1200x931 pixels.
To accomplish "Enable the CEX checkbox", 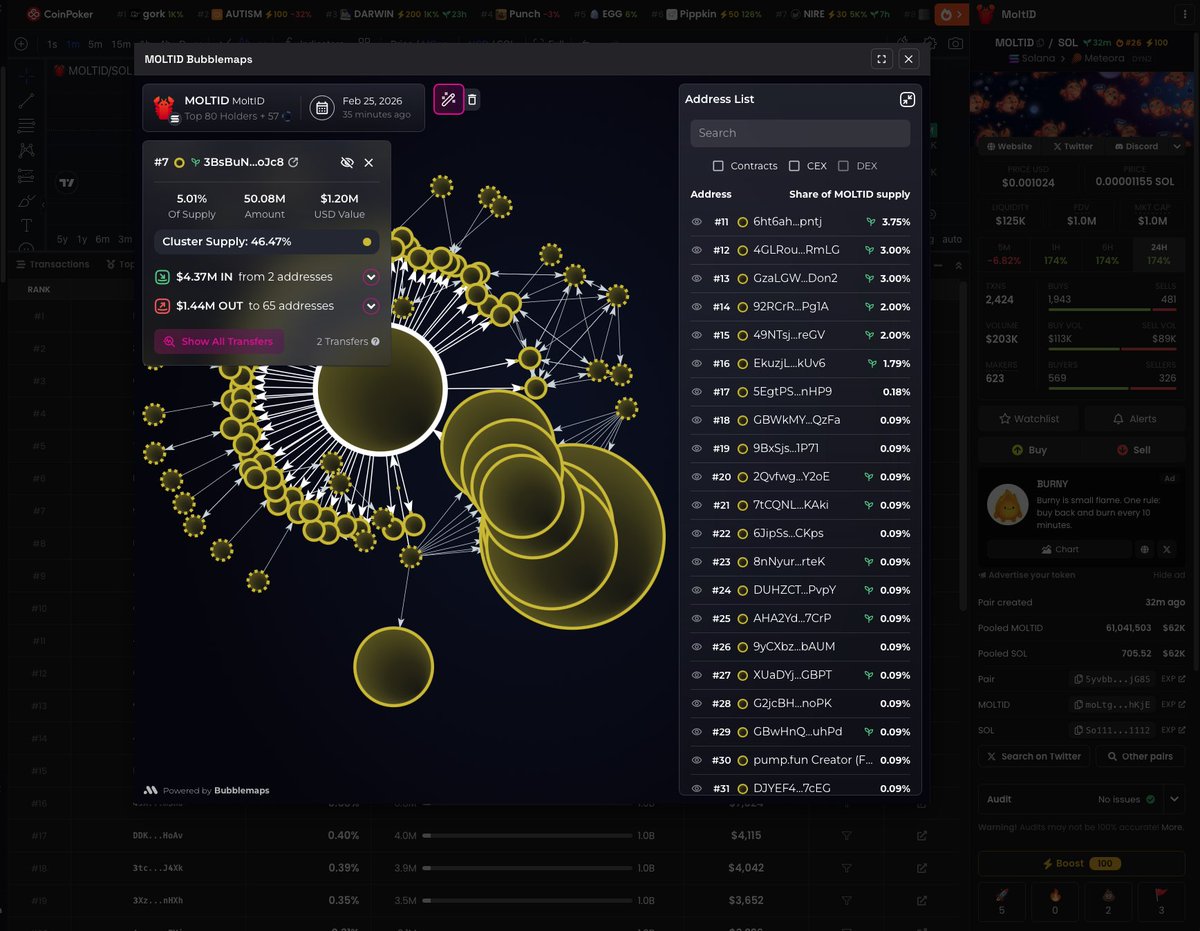I will [794, 166].
